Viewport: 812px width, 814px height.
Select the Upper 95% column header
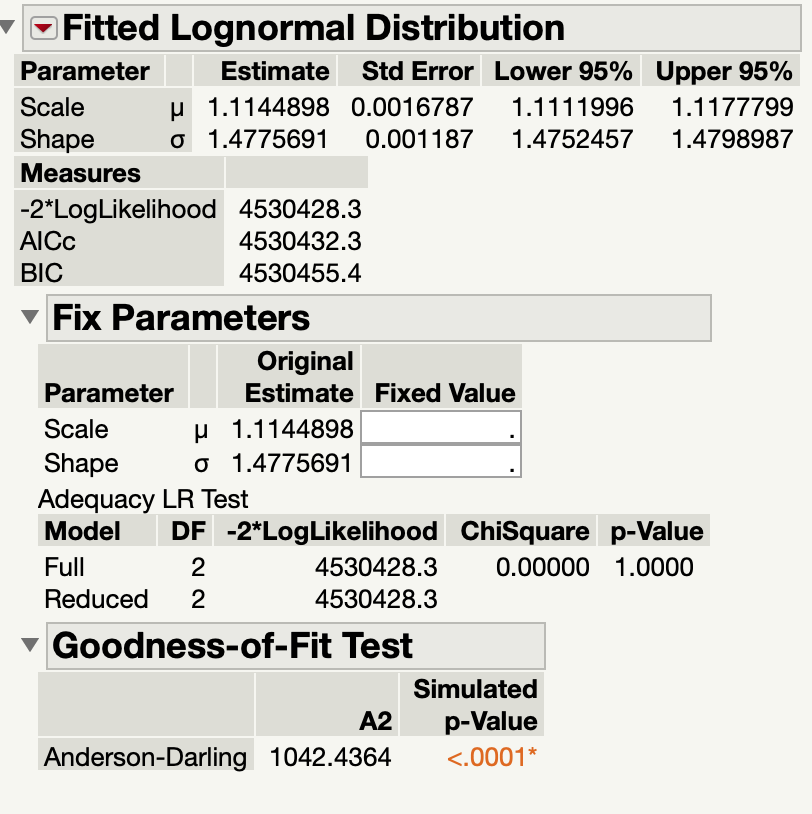click(721, 71)
